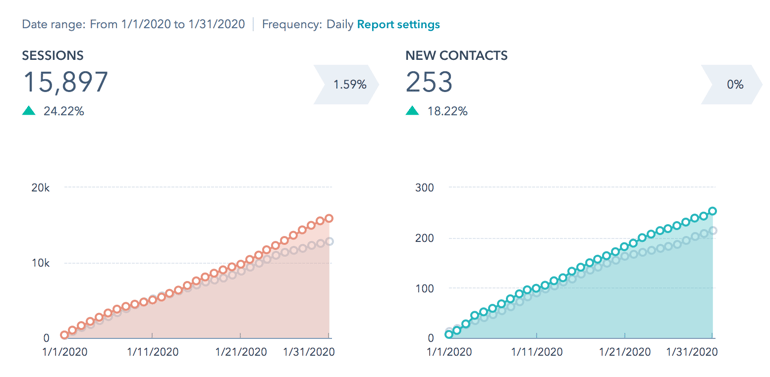
Task: Select the first orange Sessions data point
Action: (64, 335)
